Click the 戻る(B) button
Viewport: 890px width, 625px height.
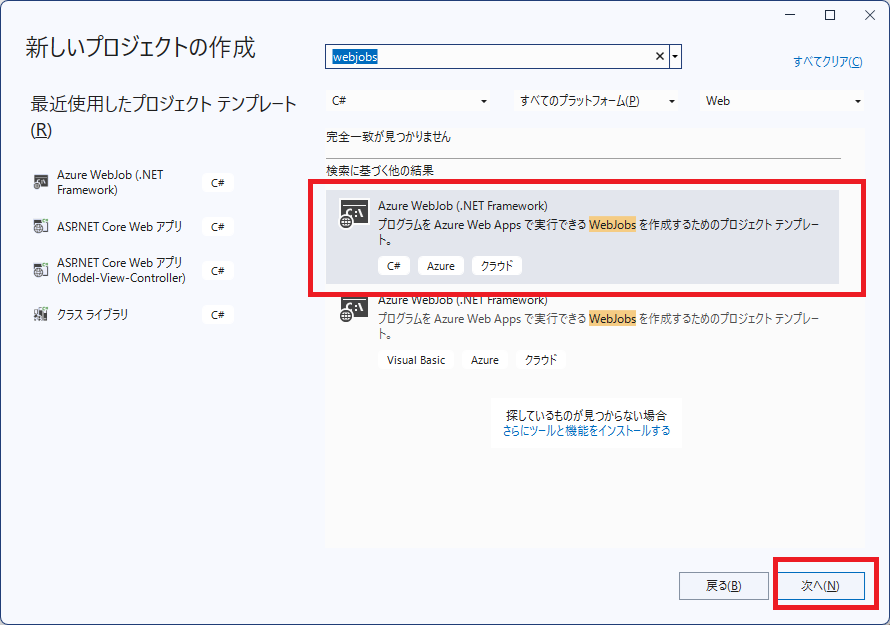[724, 586]
